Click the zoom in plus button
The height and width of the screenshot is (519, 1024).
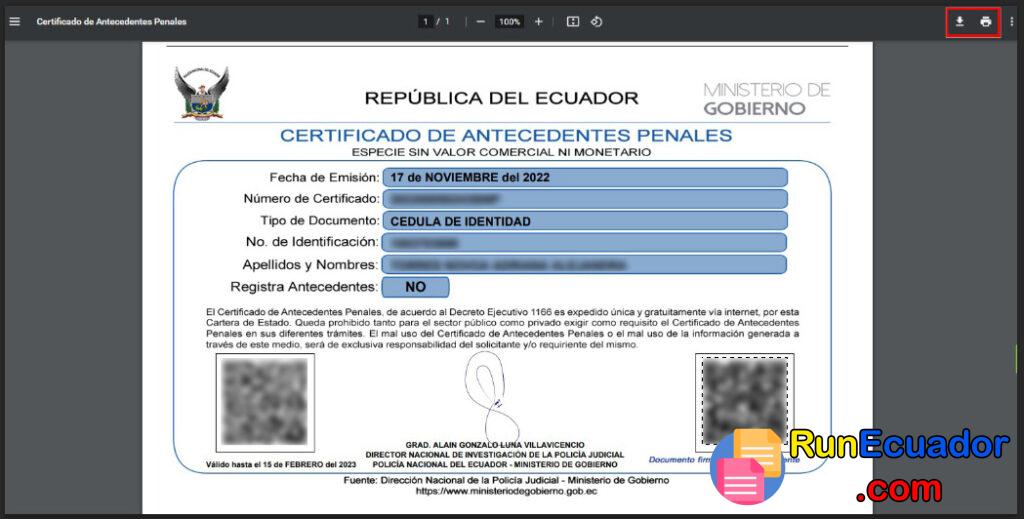pos(538,22)
